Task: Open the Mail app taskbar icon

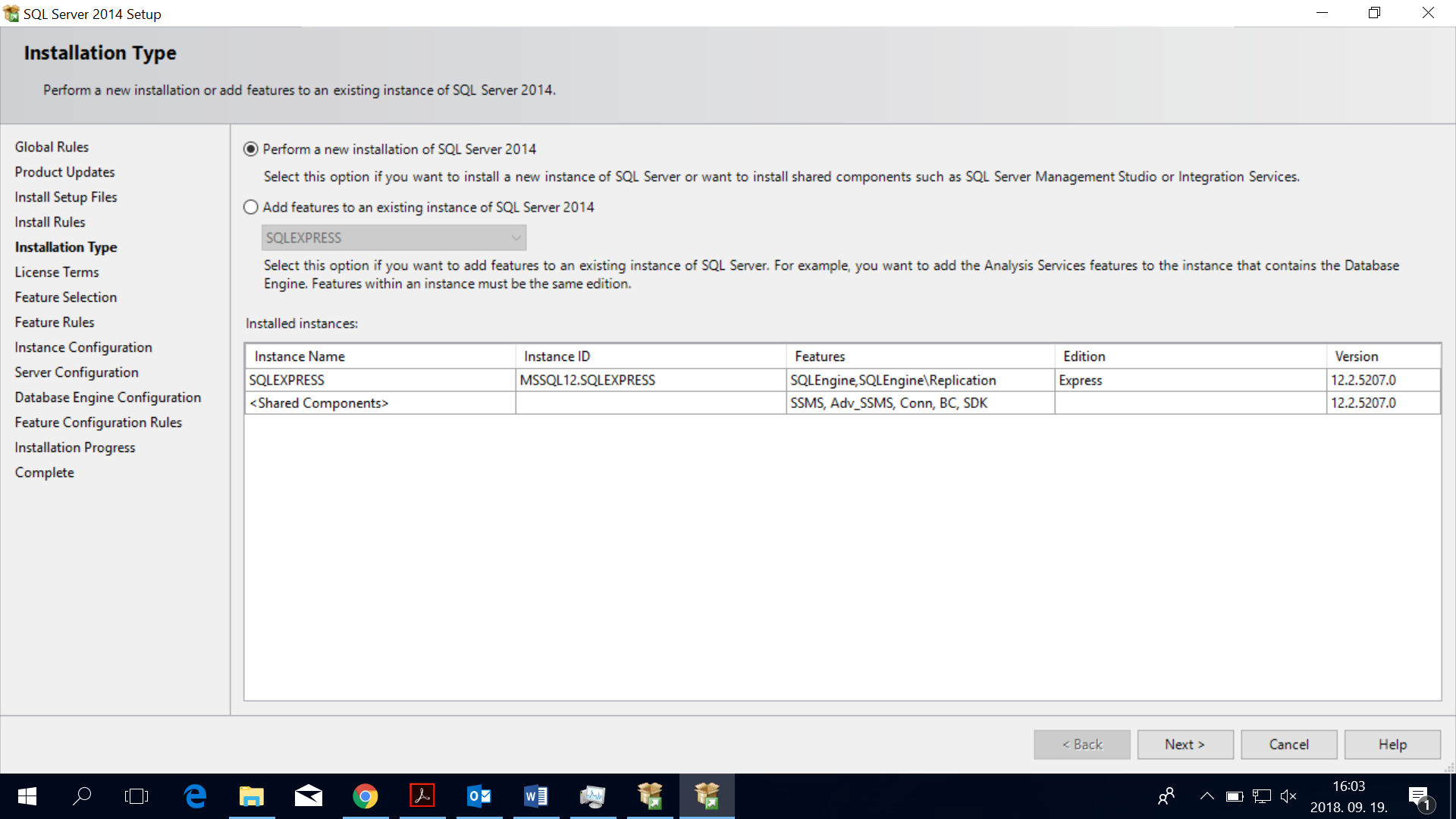Action: [x=308, y=796]
